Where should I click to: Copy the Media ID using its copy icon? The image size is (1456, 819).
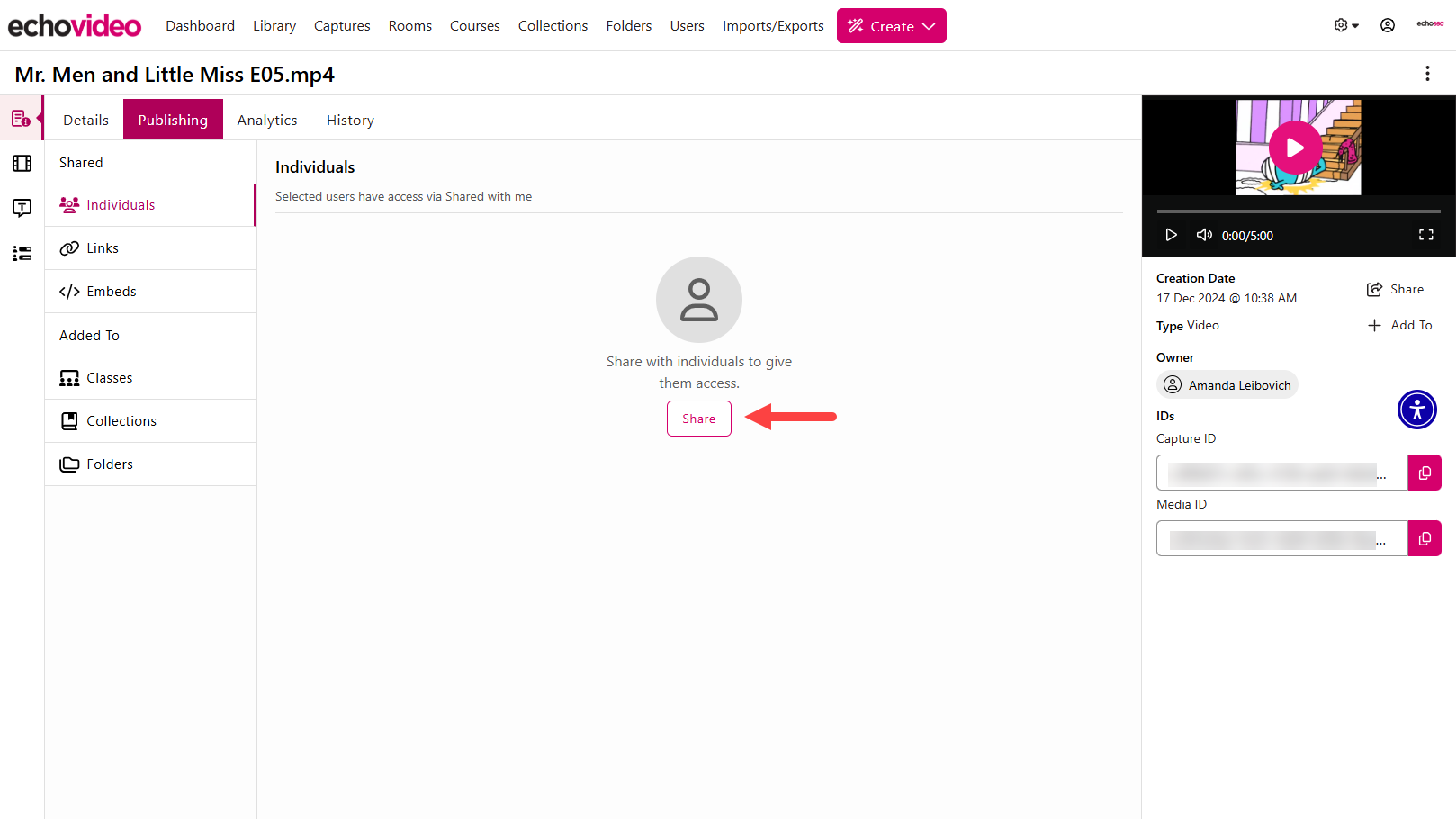click(1425, 538)
